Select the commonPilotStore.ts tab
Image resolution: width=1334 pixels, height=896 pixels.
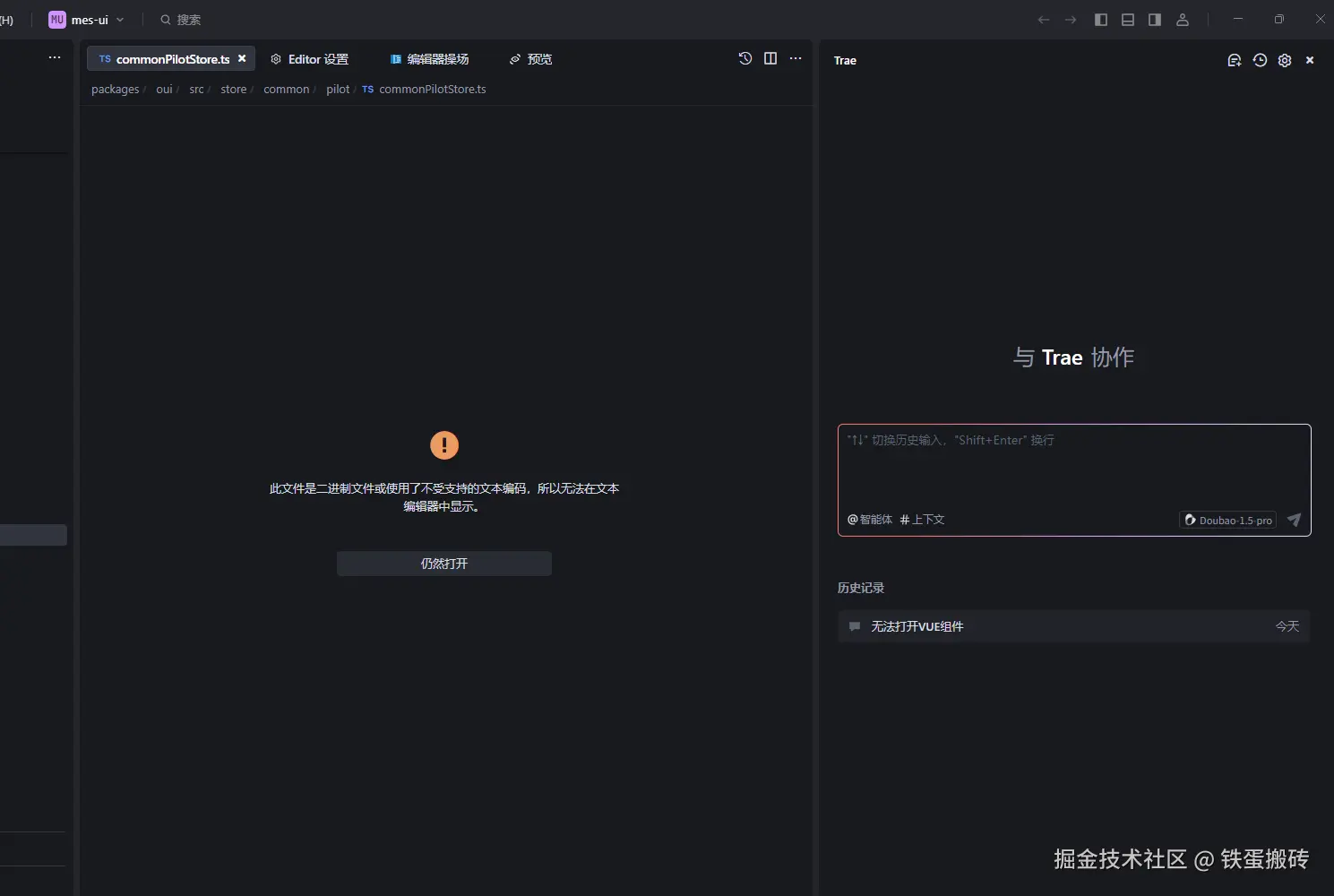tap(171, 59)
